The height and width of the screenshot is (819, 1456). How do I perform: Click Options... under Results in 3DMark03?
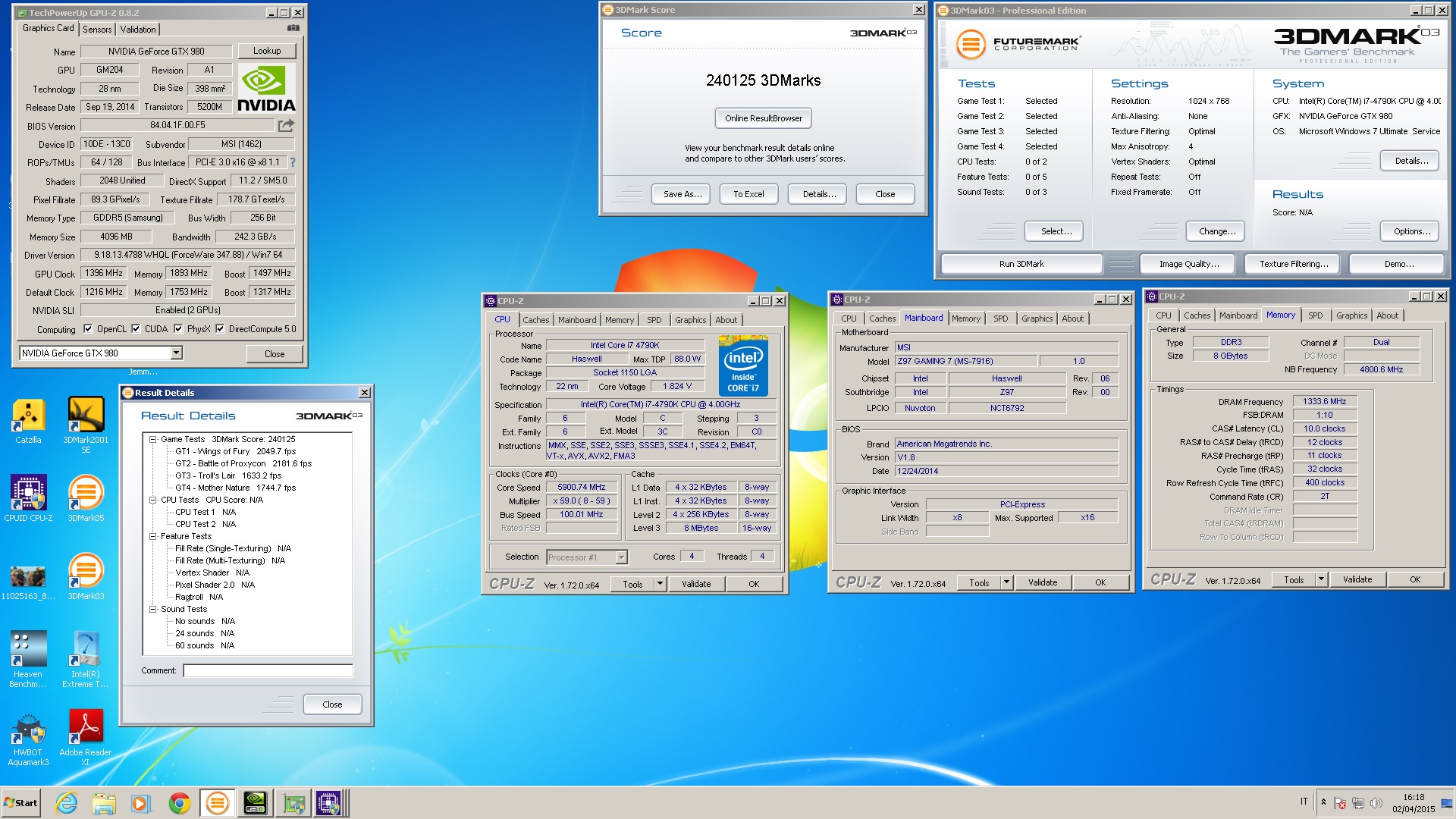click(1410, 231)
